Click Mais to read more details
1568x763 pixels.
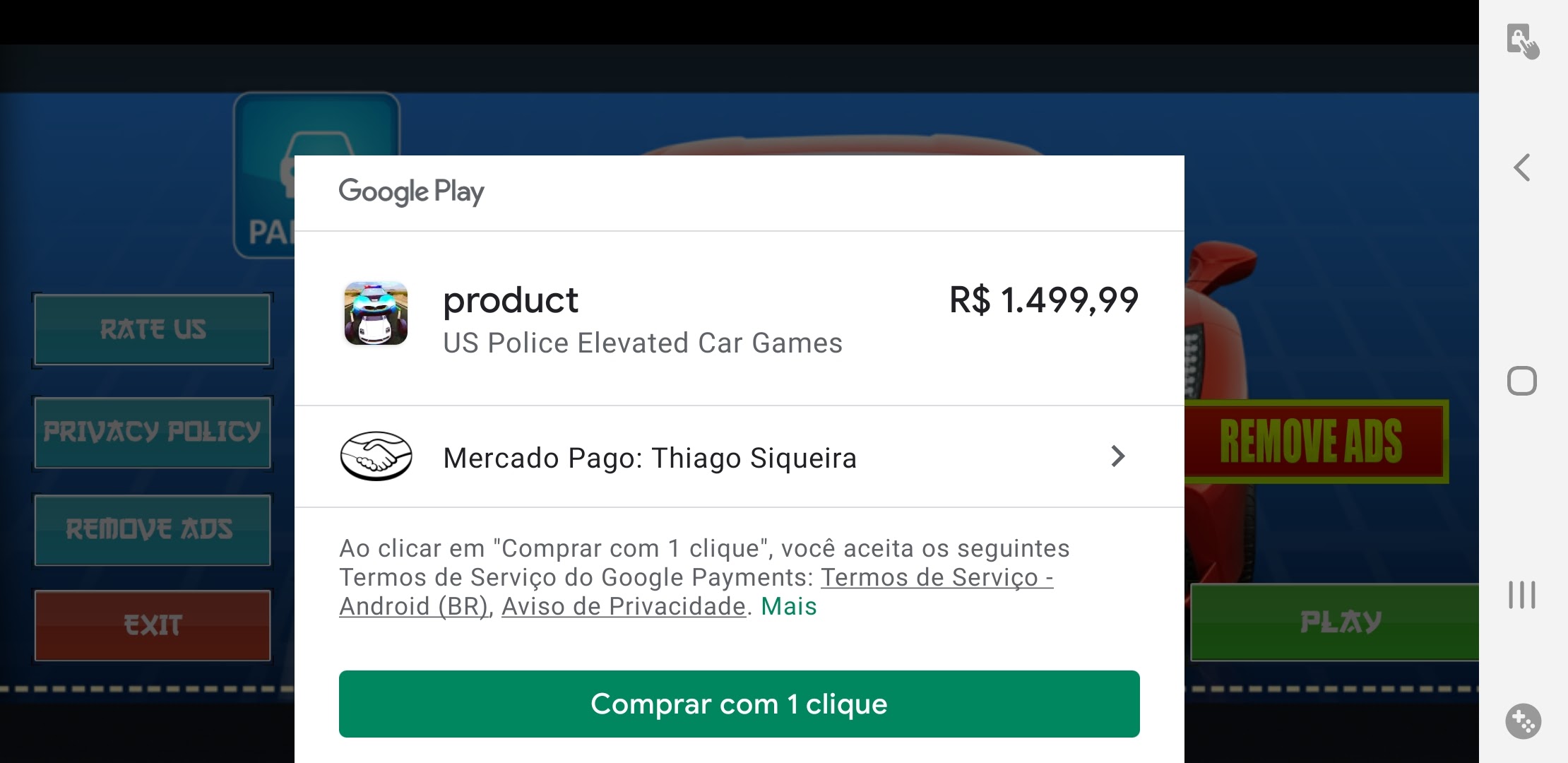coord(789,606)
